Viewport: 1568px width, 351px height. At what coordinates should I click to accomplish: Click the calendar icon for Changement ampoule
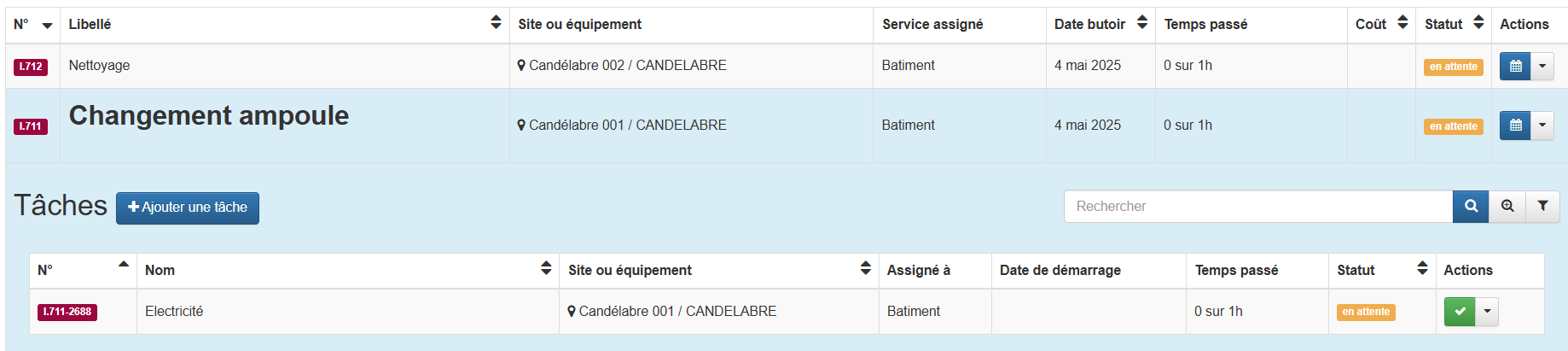1515,126
